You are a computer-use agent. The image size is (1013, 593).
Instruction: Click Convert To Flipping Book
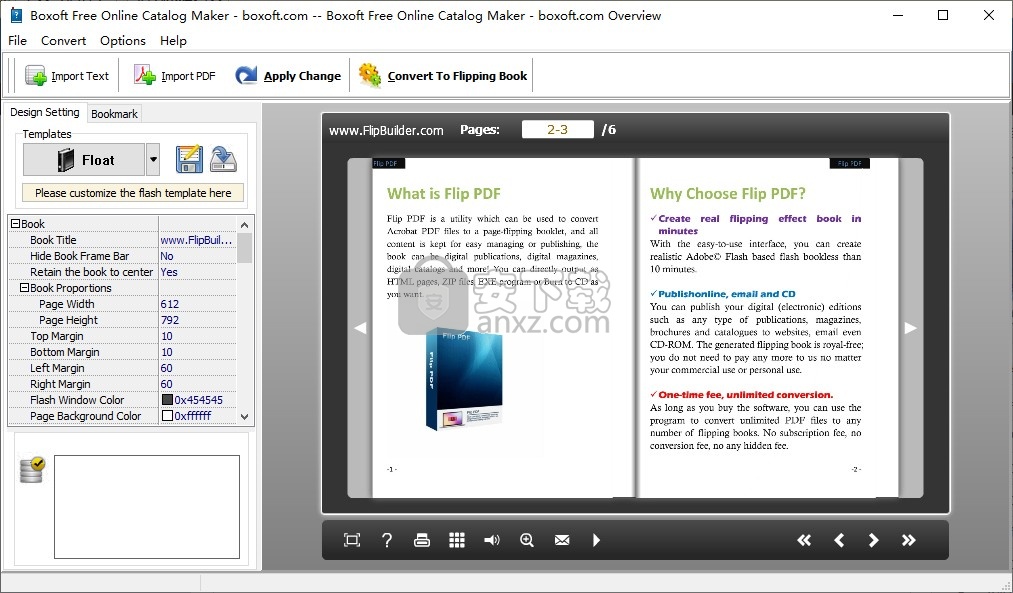tap(443, 76)
